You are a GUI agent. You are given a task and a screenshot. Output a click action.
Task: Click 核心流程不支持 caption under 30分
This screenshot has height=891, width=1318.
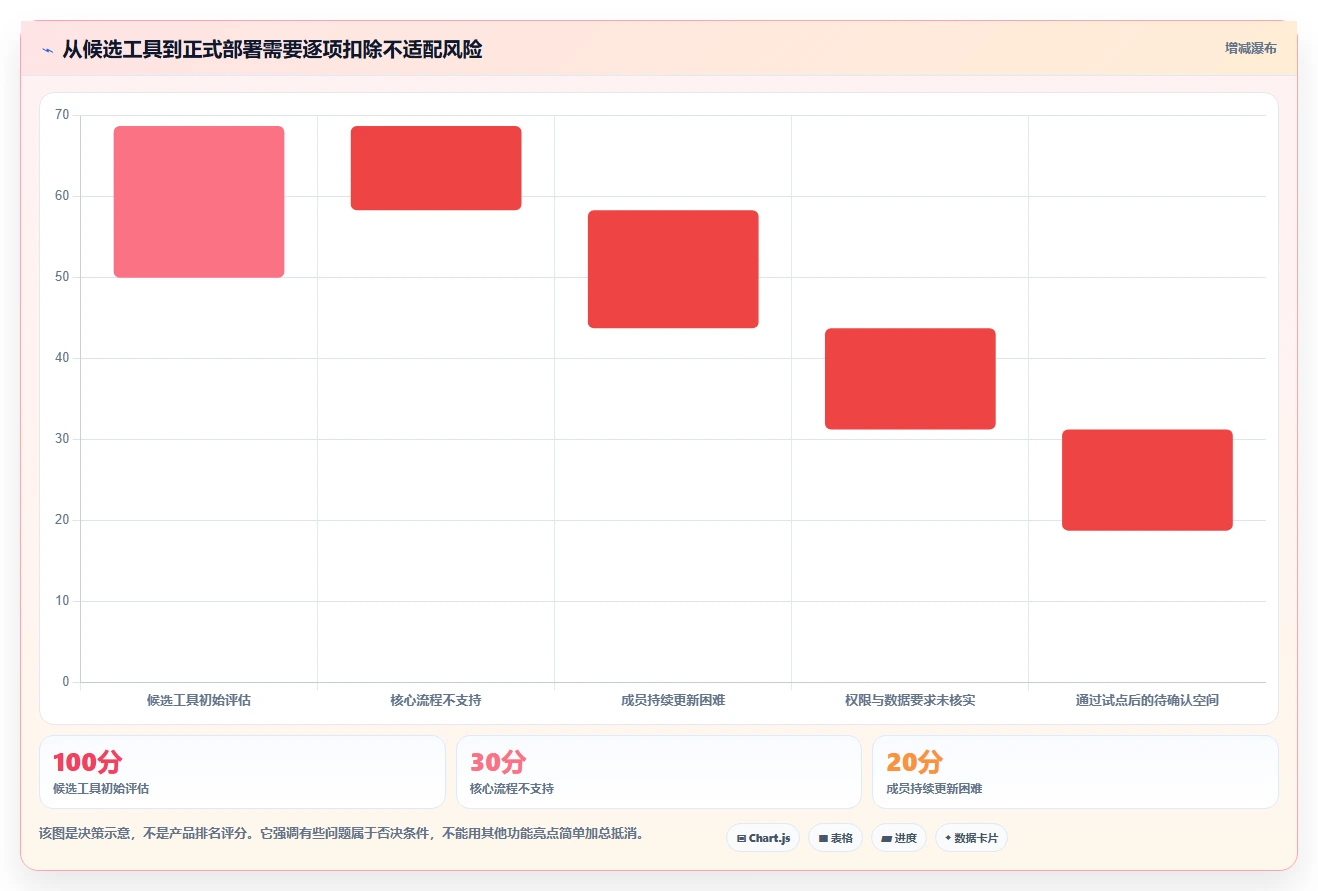[x=512, y=788]
